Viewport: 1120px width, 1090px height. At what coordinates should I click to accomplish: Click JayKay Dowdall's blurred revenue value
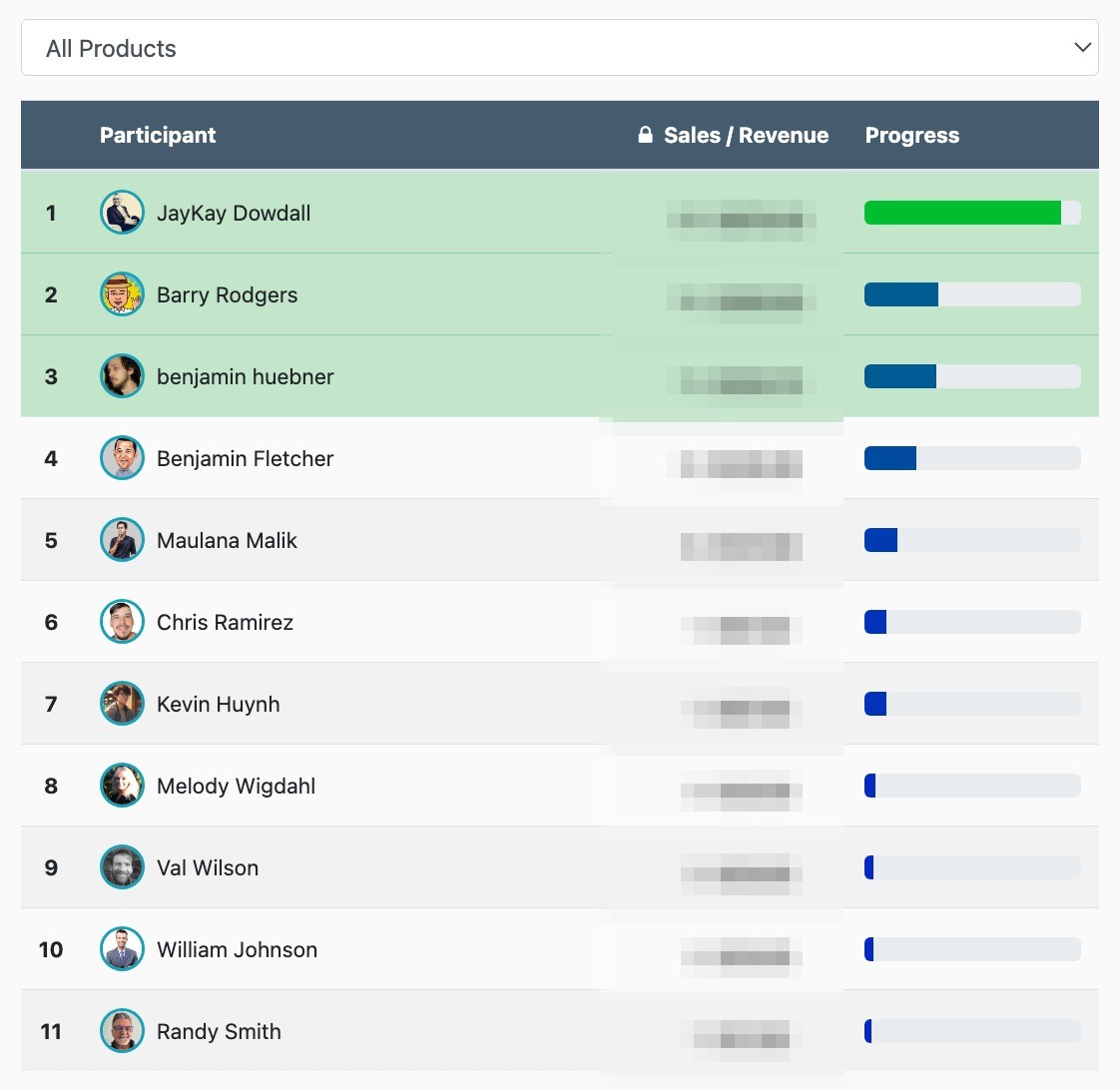pos(742,220)
